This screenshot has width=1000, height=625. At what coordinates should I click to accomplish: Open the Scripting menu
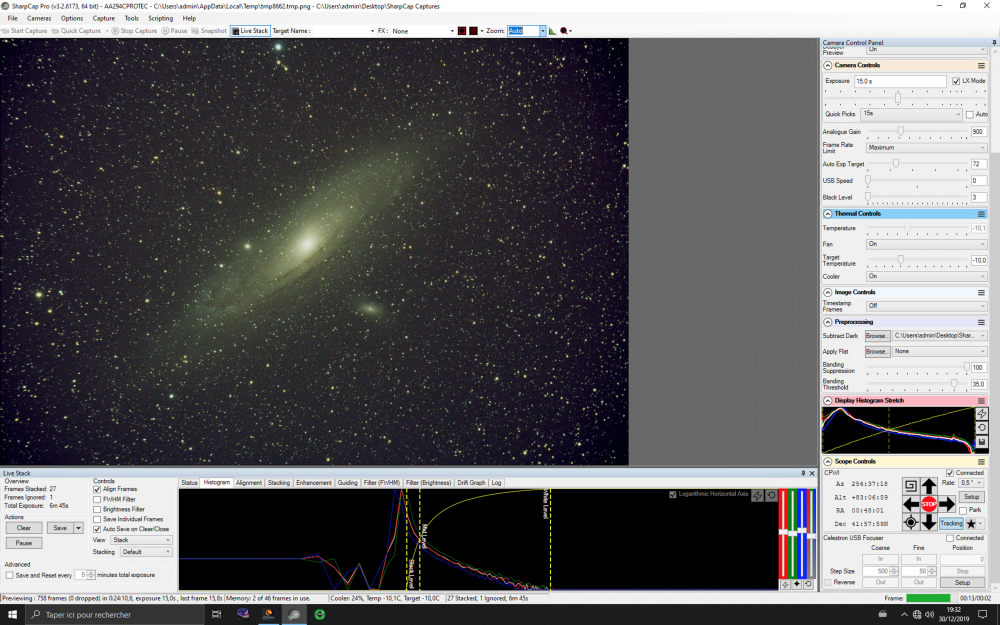[160, 18]
